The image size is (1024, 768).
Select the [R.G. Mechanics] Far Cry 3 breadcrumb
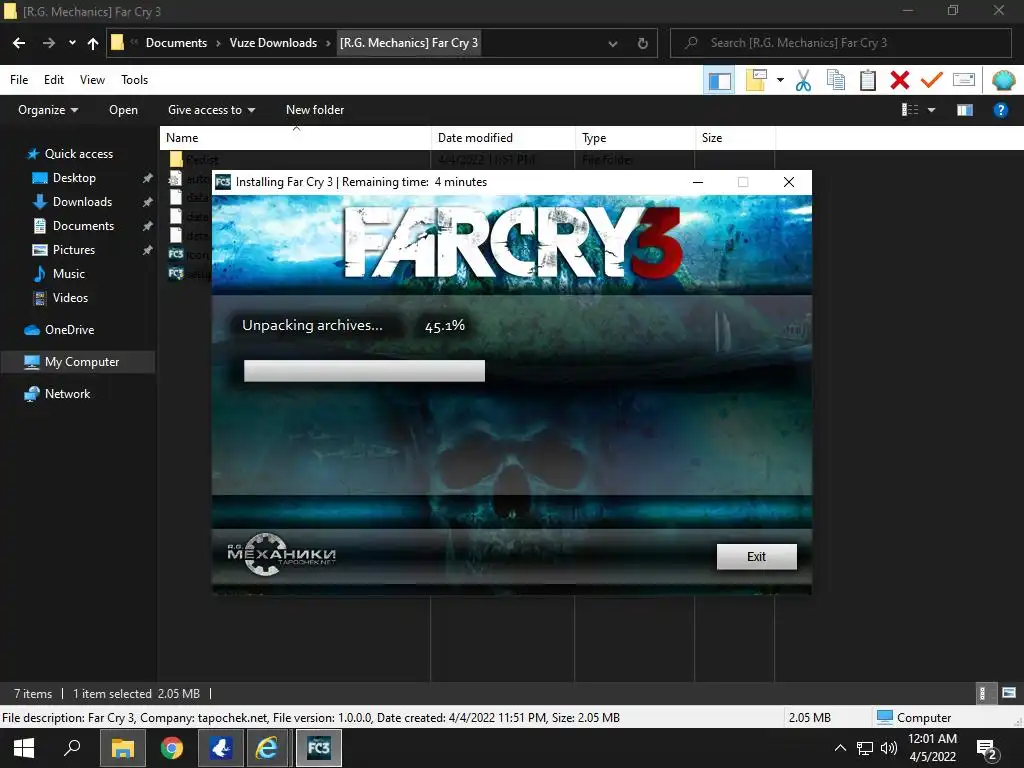pos(409,43)
